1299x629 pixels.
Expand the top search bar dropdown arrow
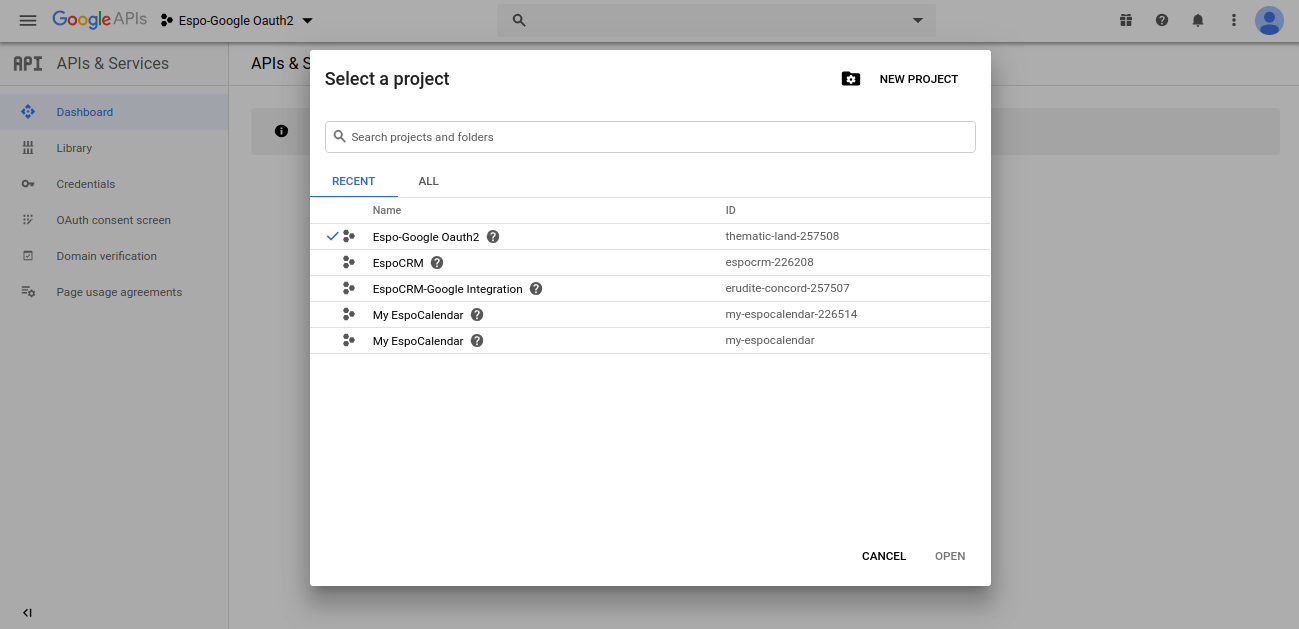tap(918, 20)
